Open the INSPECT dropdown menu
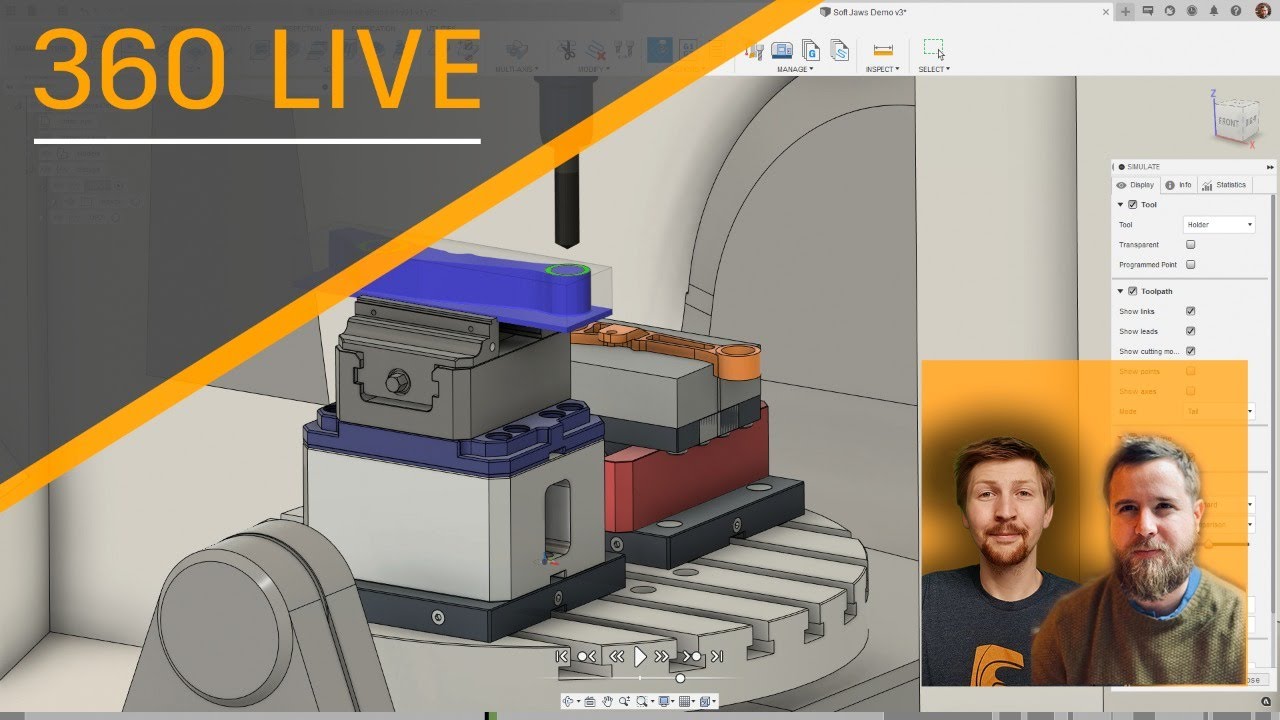The image size is (1280, 720). [x=882, y=69]
